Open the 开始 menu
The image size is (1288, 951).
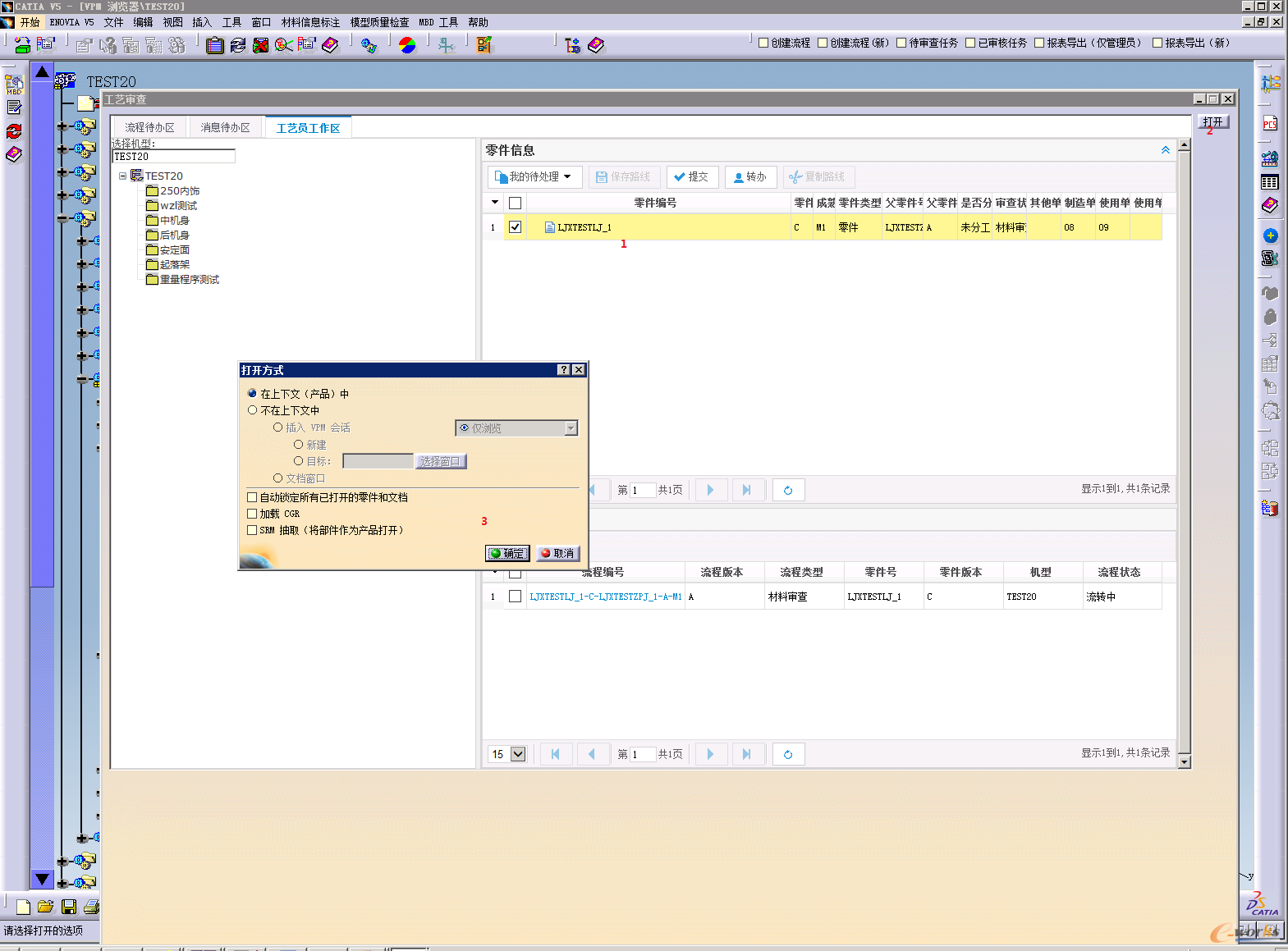pos(30,22)
